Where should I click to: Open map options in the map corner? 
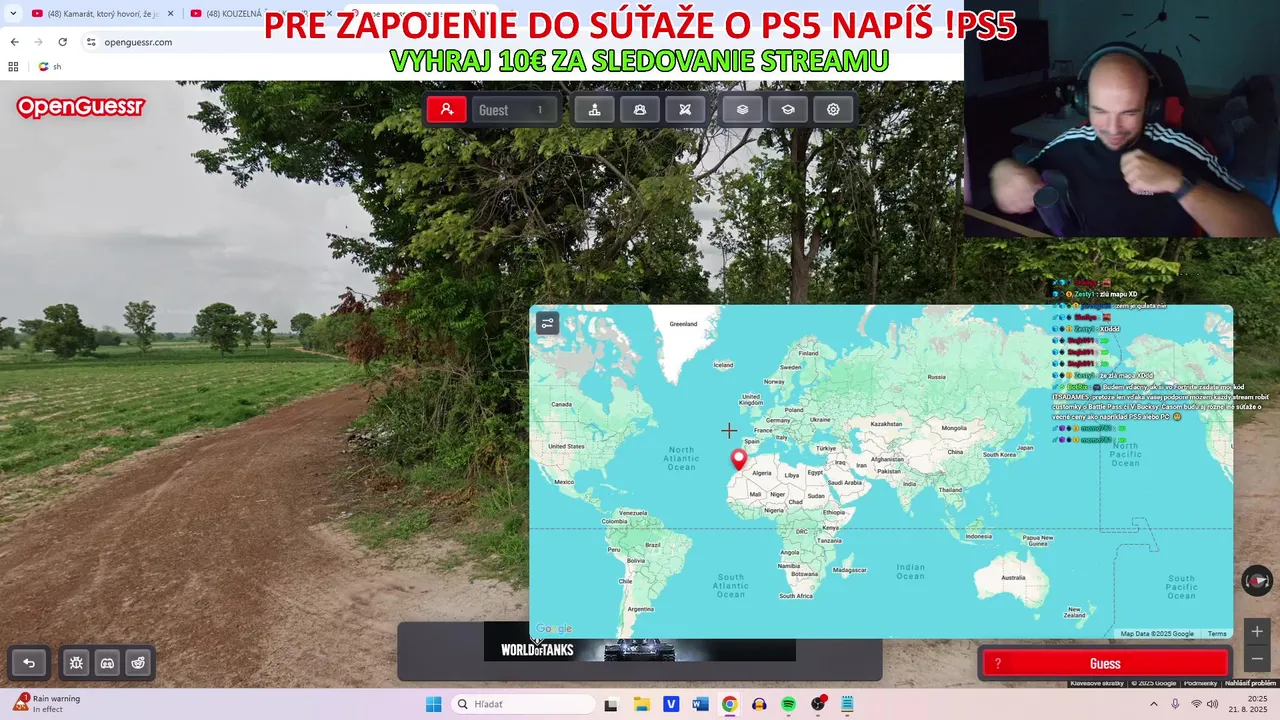547,323
